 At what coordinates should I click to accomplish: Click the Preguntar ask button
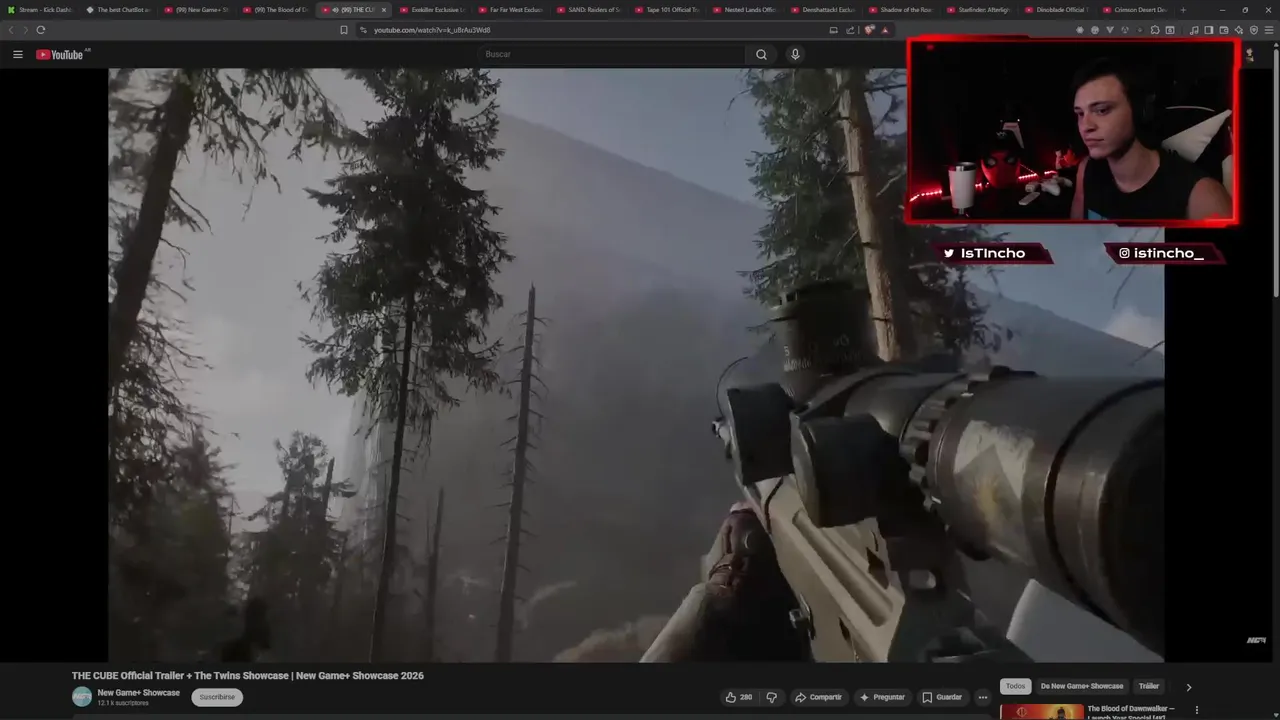tap(881, 697)
